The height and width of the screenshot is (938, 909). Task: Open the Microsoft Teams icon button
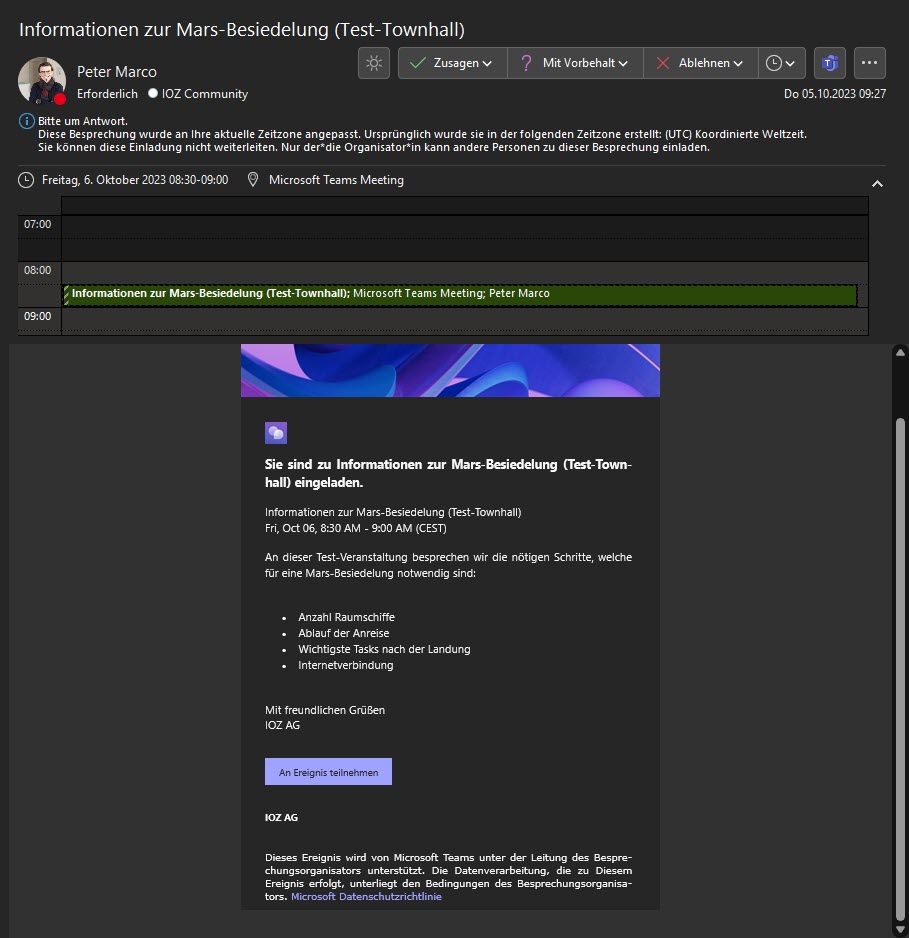point(829,63)
